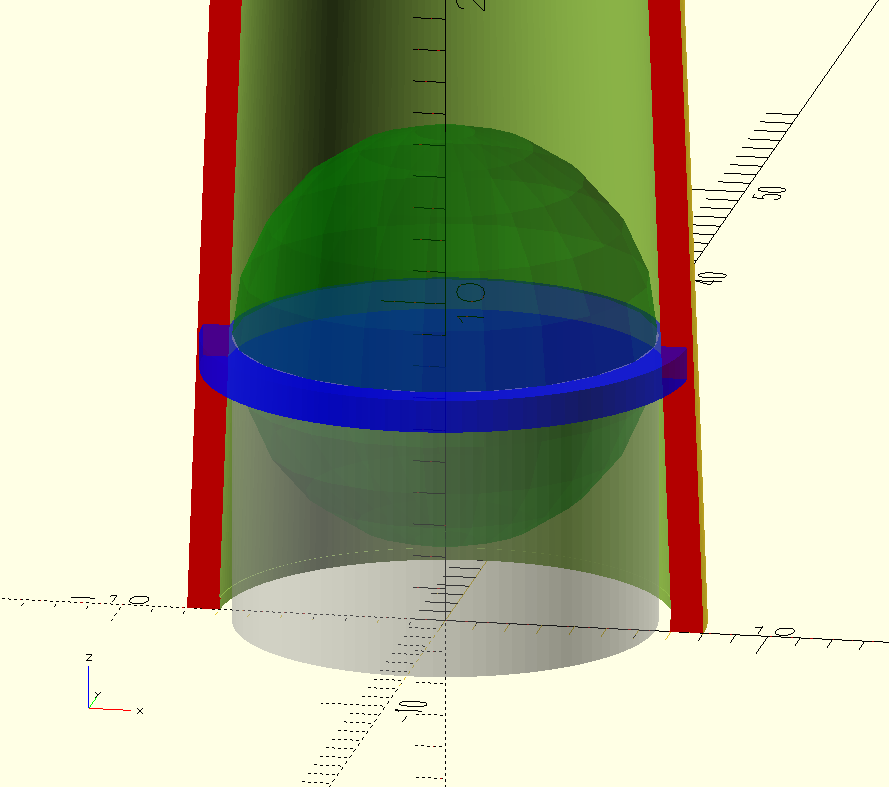
Task: Click the "10" label on the right X axis
Action: click(x=775, y=631)
